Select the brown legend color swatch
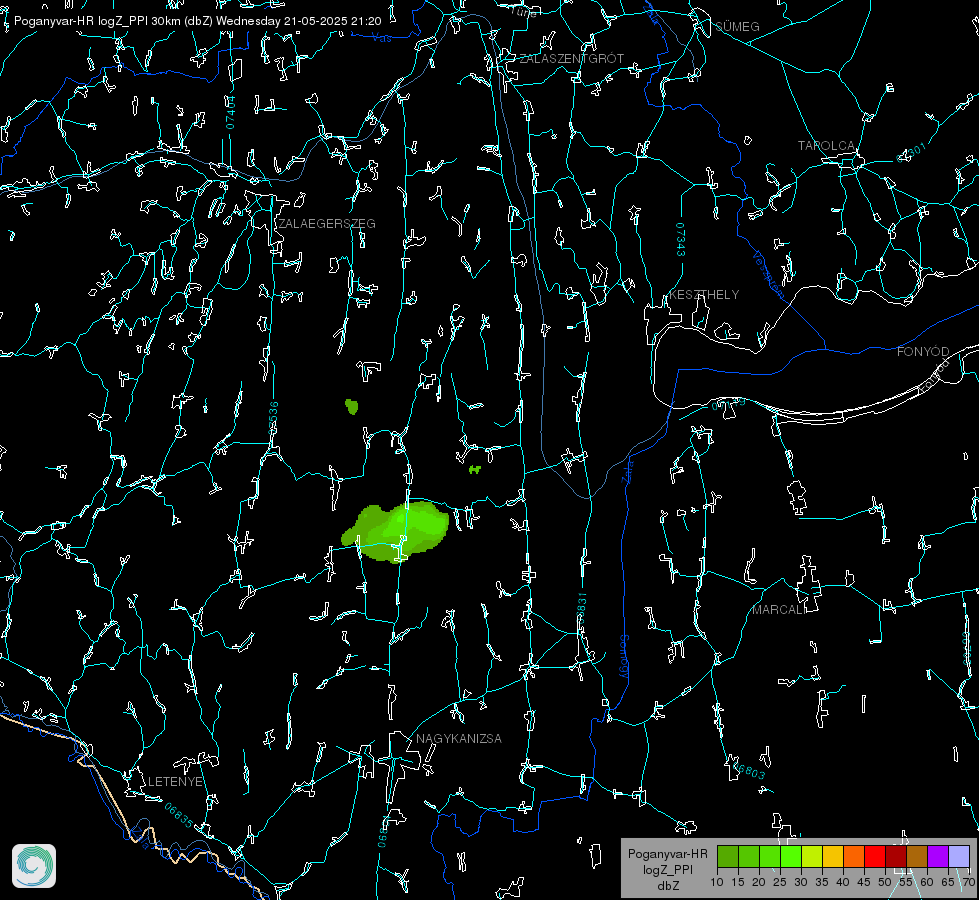979x900 pixels. (917, 856)
